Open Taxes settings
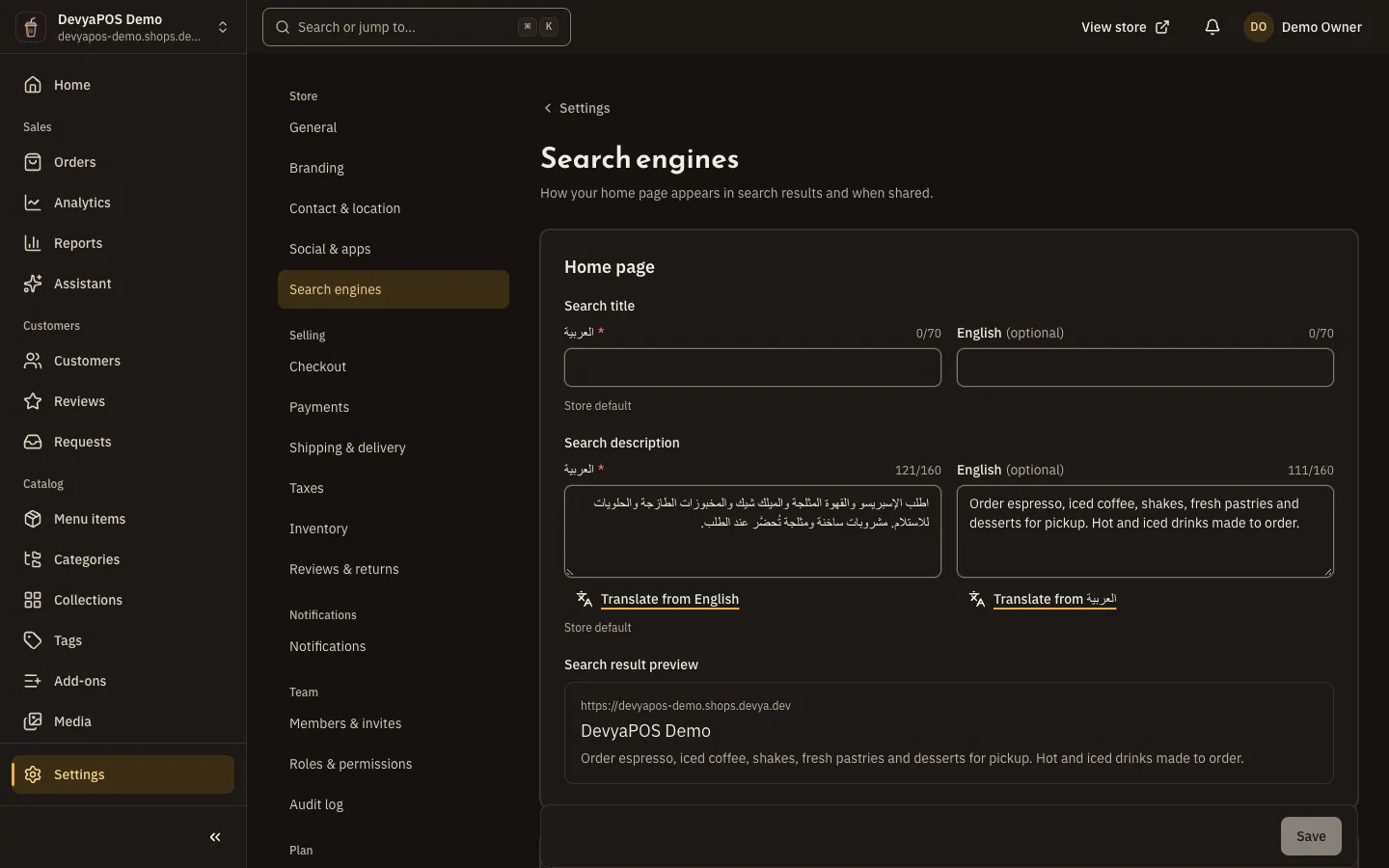 [x=394, y=488]
